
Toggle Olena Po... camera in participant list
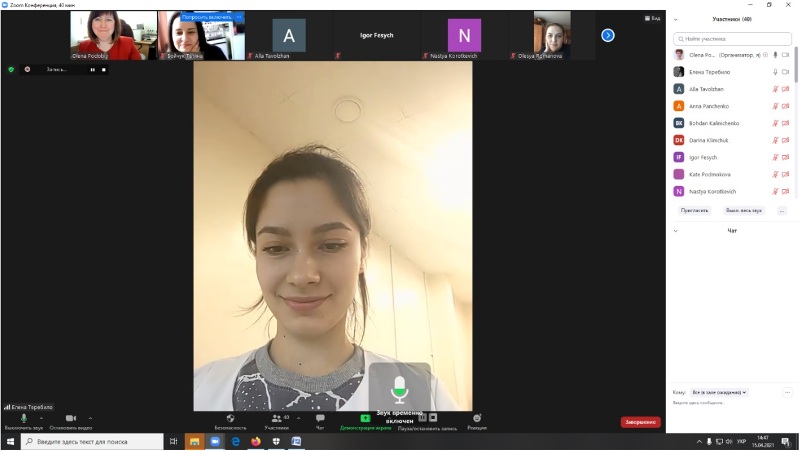785,55
